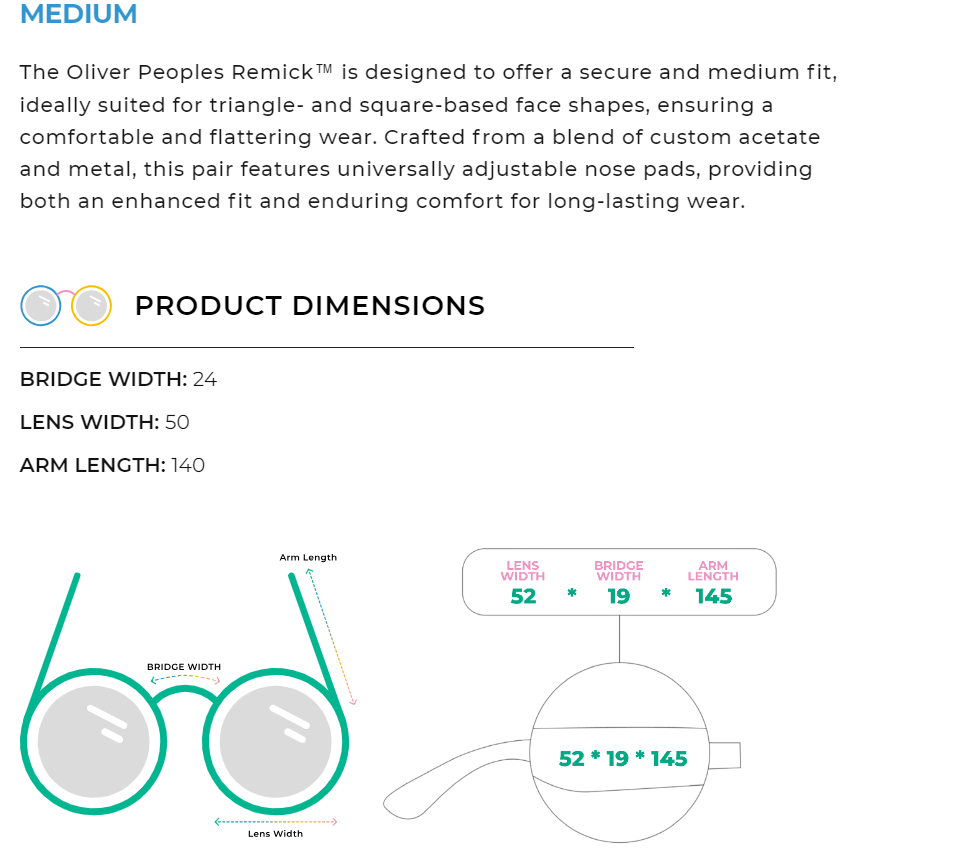The width and height of the screenshot is (964, 862).
Task: Click the number 19 under pink Bridge Width
Action: [x=619, y=597]
